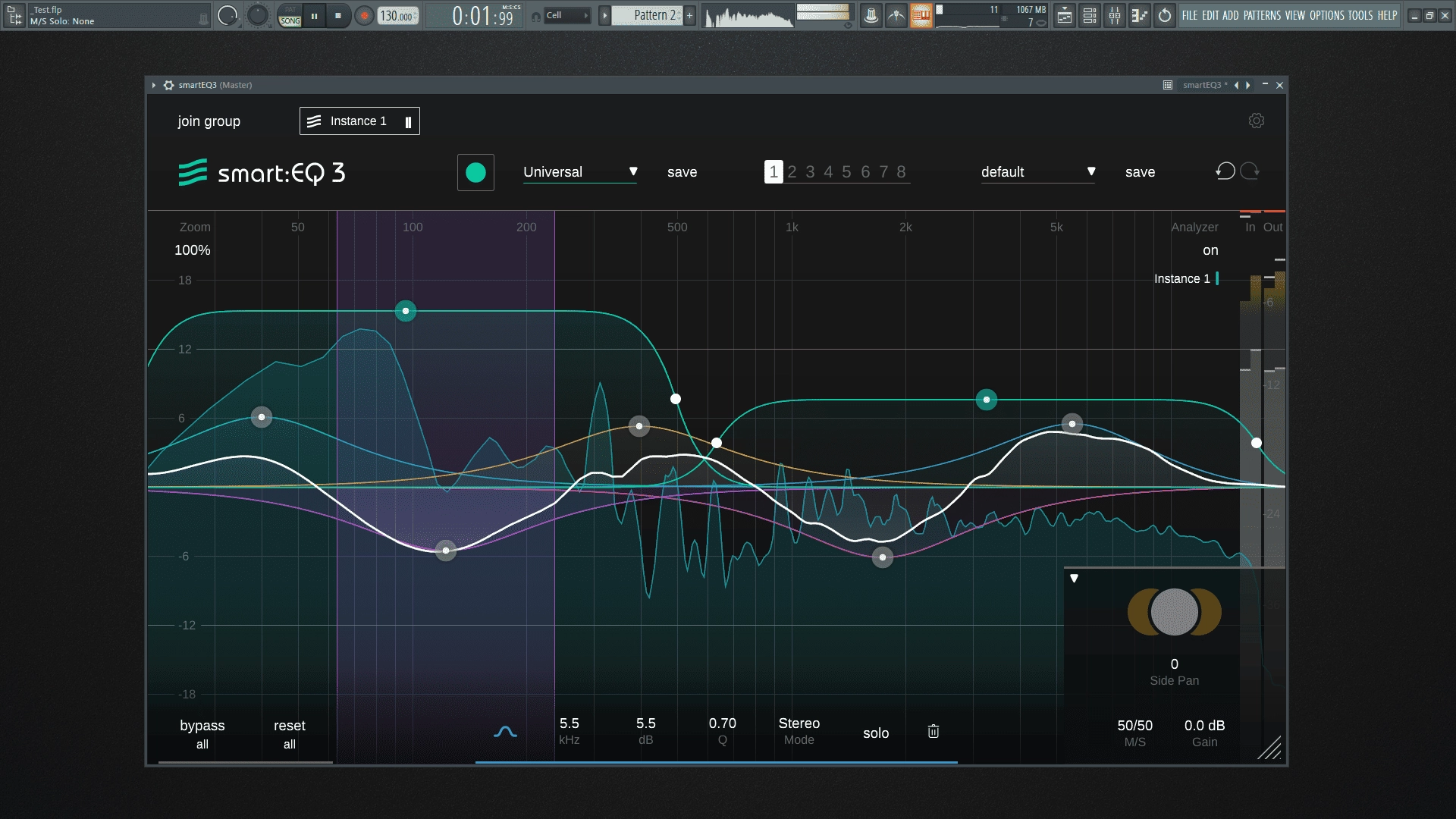Viewport: 1456px width, 819px height.
Task: Open the OPTIONS menu
Action: [1326, 15]
